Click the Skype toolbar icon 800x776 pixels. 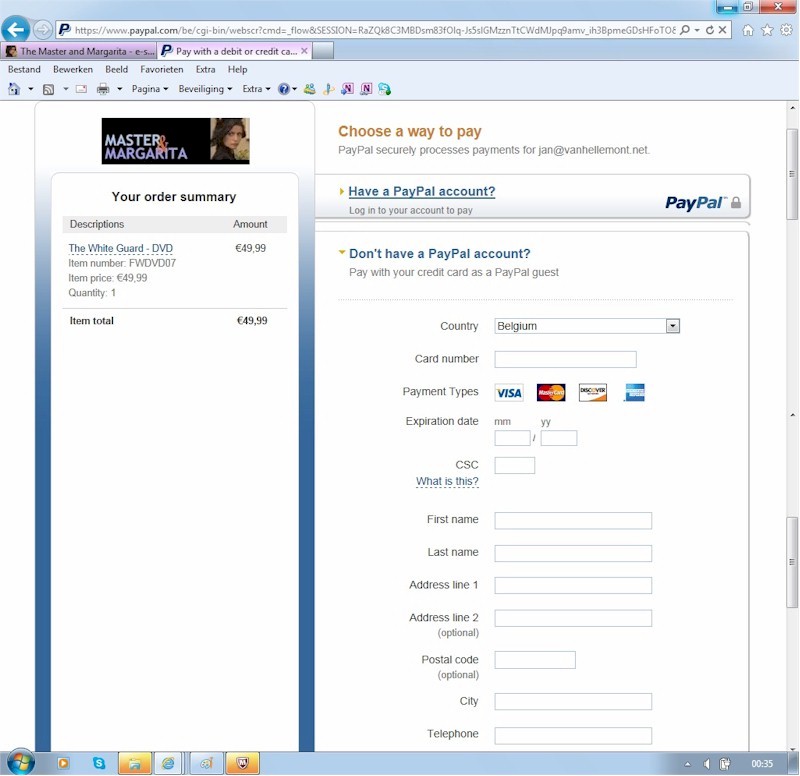pyautogui.click(x=385, y=89)
